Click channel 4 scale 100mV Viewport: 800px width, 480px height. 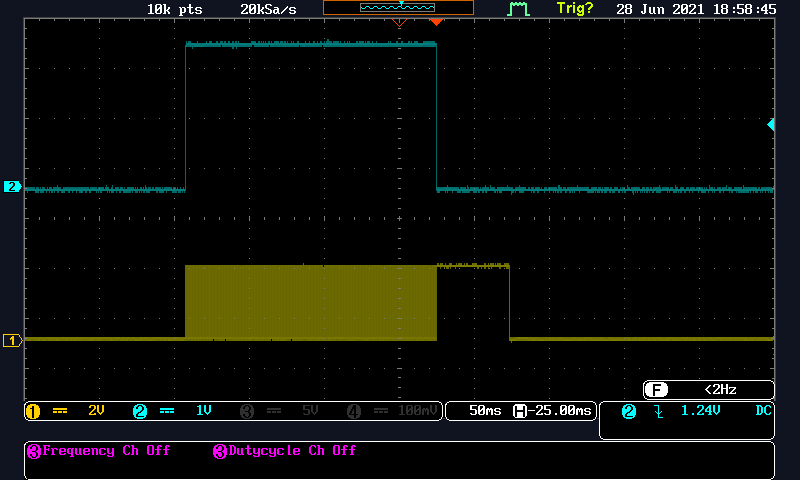click(417, 411)
